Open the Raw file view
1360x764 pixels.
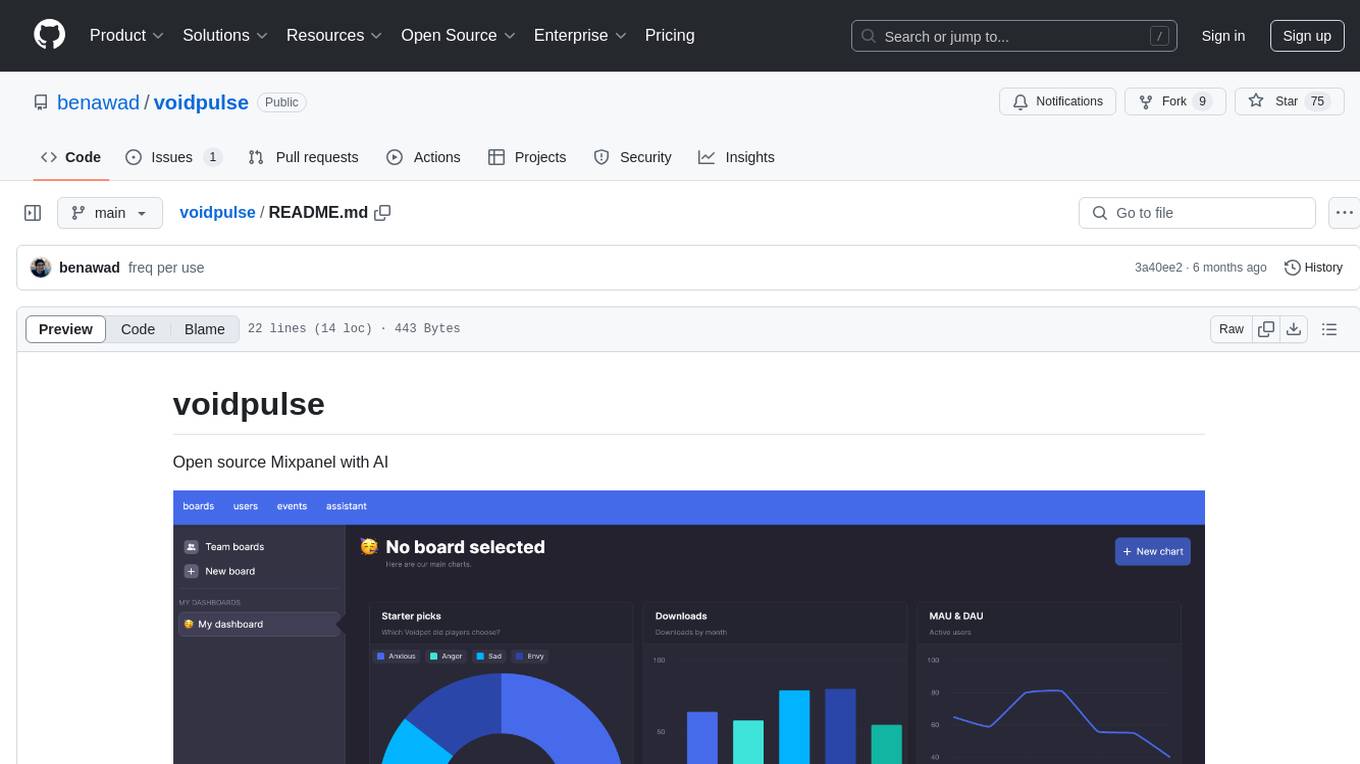pos(1231,329)
